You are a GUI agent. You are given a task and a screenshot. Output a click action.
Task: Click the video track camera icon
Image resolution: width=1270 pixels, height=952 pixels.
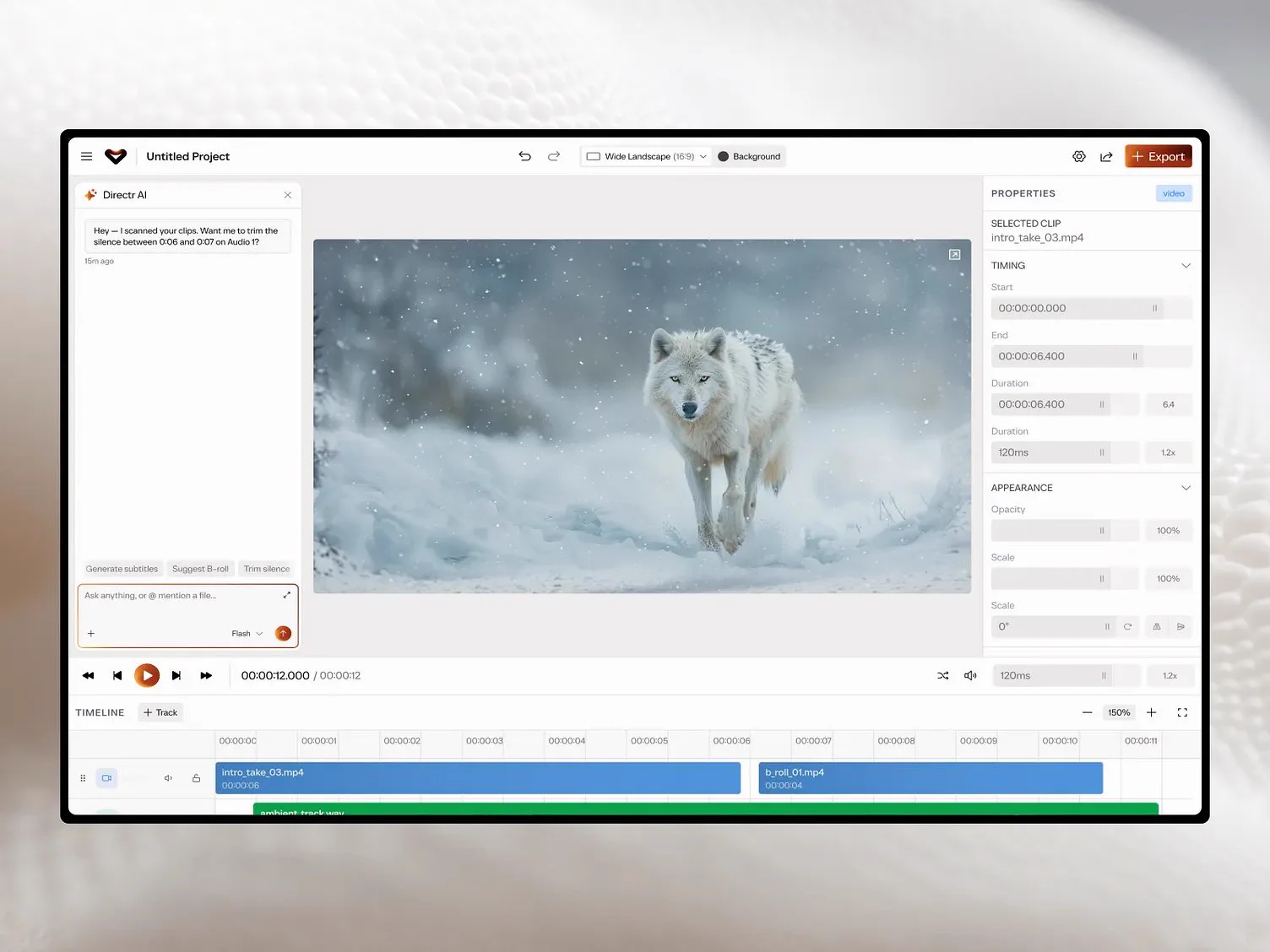coord(106,778)
